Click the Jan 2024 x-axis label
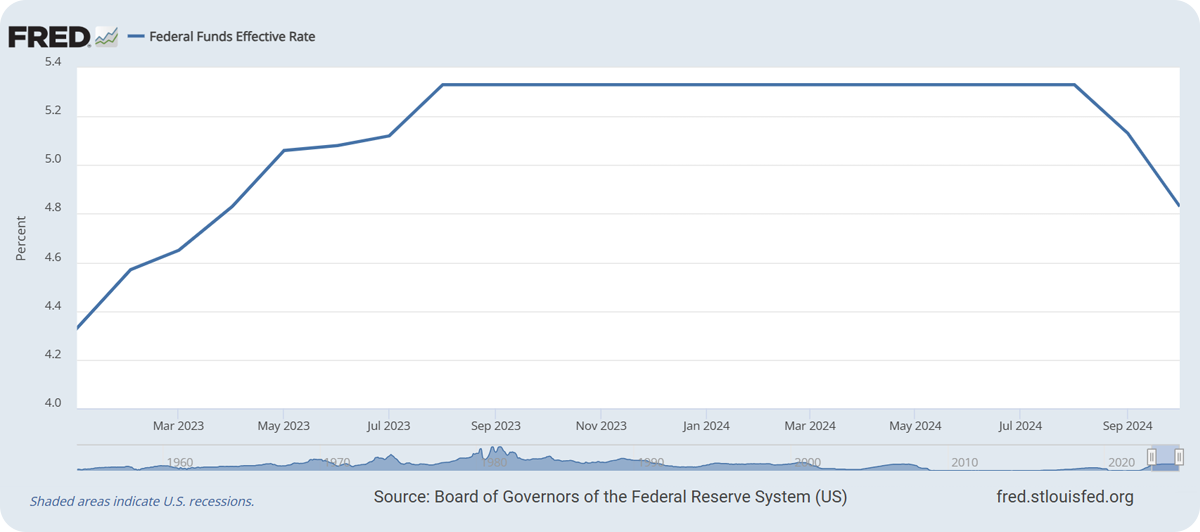Viewport: 1200px width, 532px height. [x=706, y=426]
